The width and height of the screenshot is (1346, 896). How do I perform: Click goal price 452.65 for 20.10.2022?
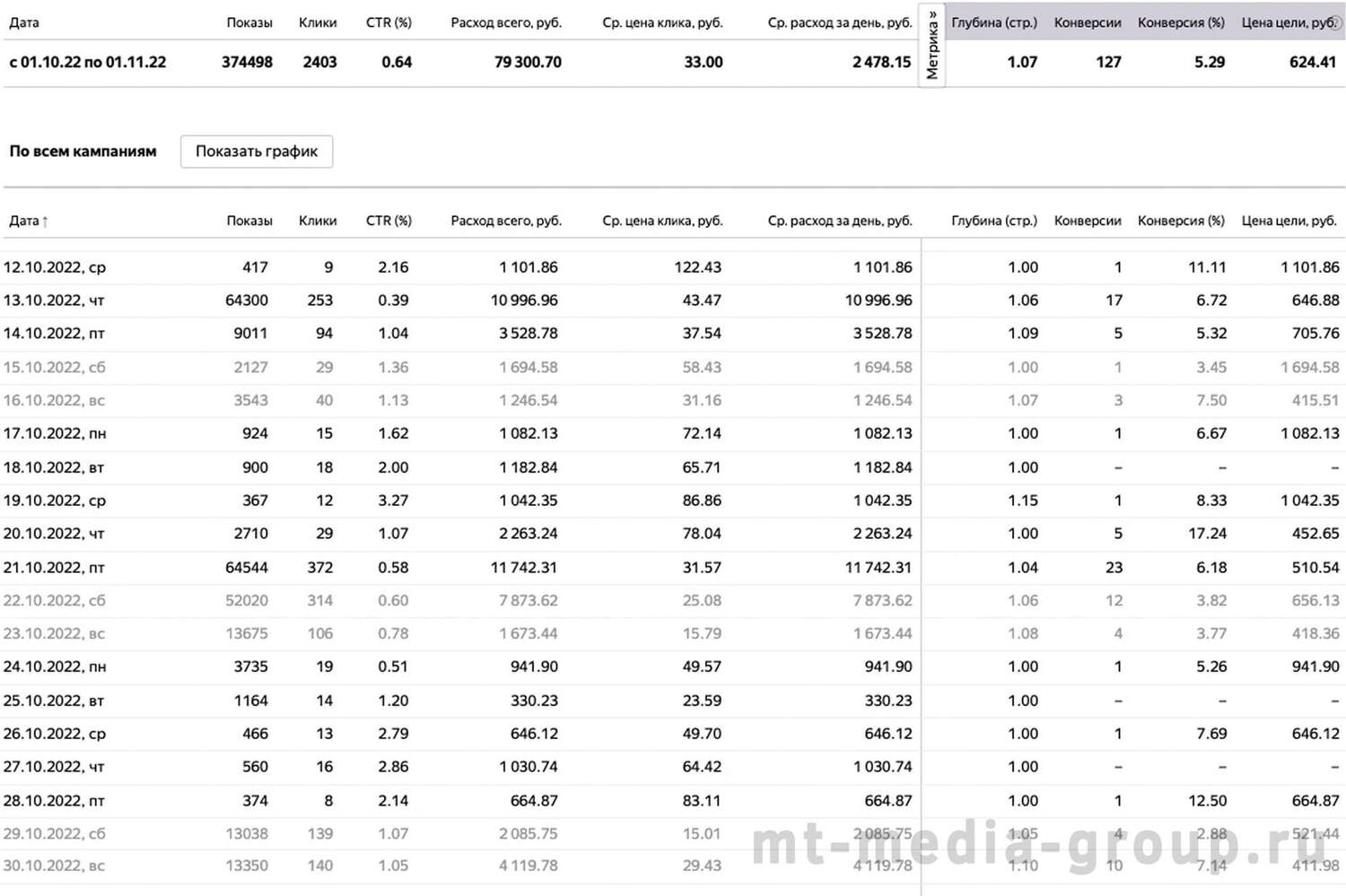[x=1315, y=535]
